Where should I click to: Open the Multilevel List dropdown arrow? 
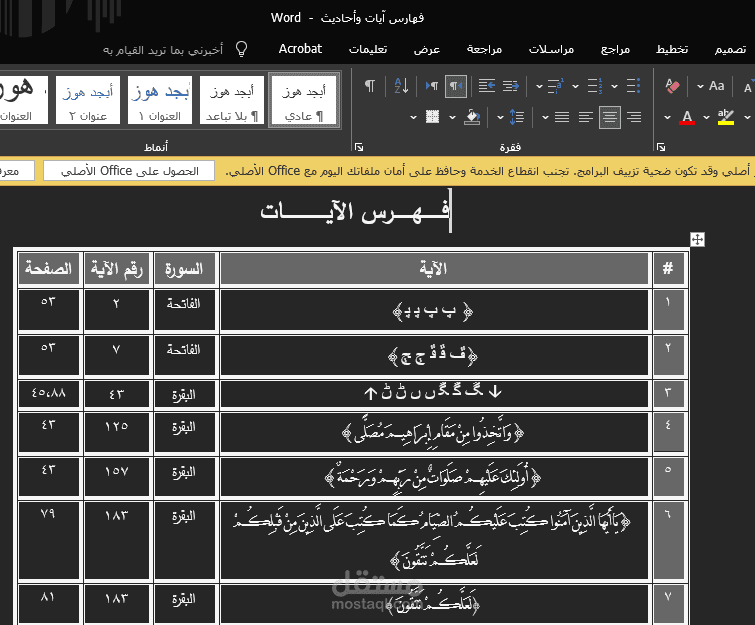[539, 87]
